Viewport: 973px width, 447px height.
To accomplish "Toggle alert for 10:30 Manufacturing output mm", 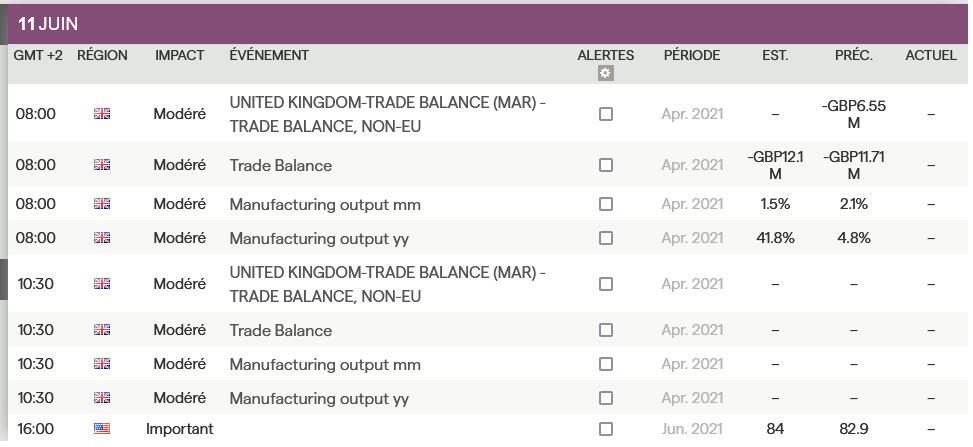I will point(605,364).
